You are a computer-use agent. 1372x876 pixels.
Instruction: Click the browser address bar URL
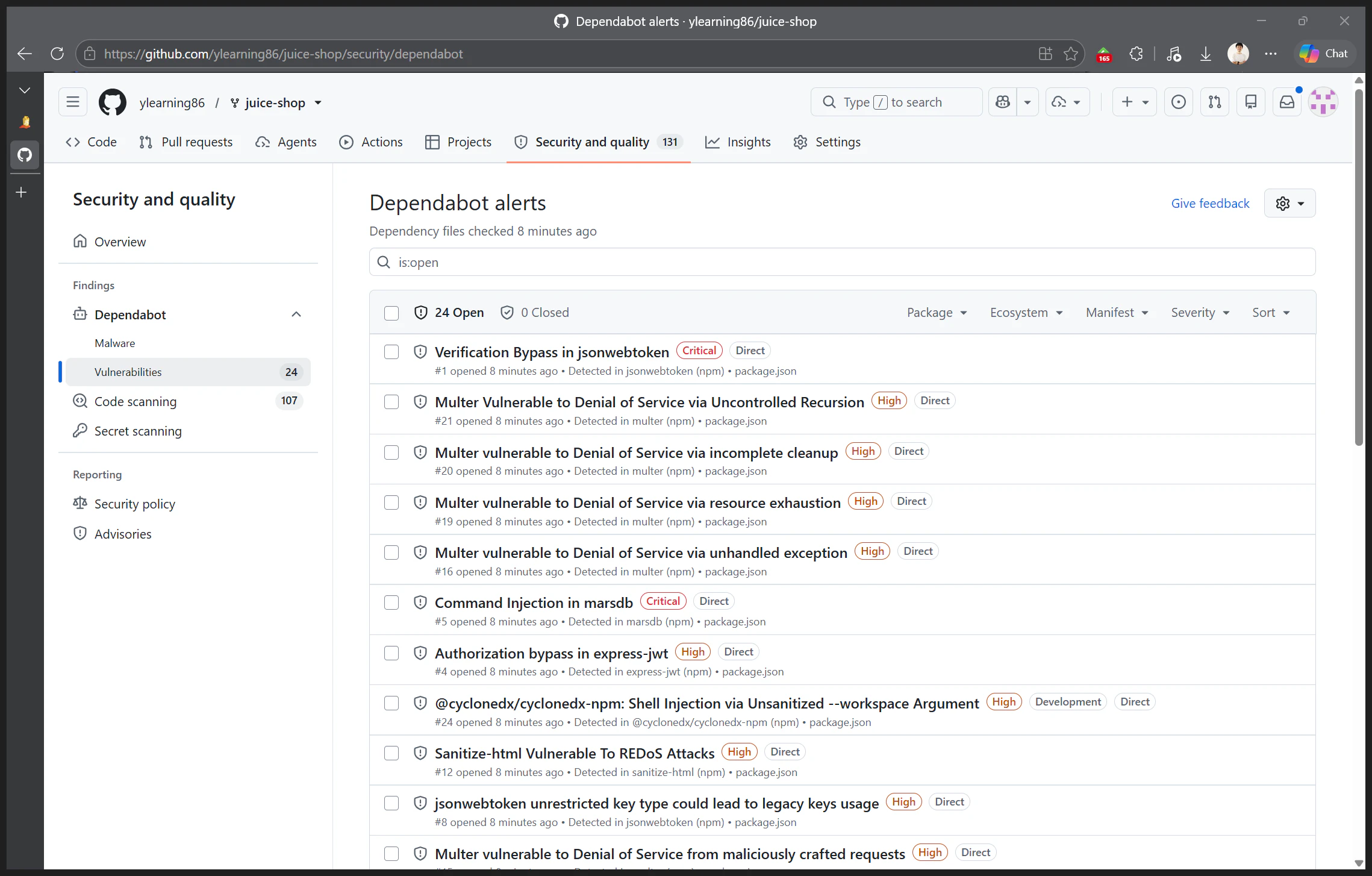pos(283,54)
